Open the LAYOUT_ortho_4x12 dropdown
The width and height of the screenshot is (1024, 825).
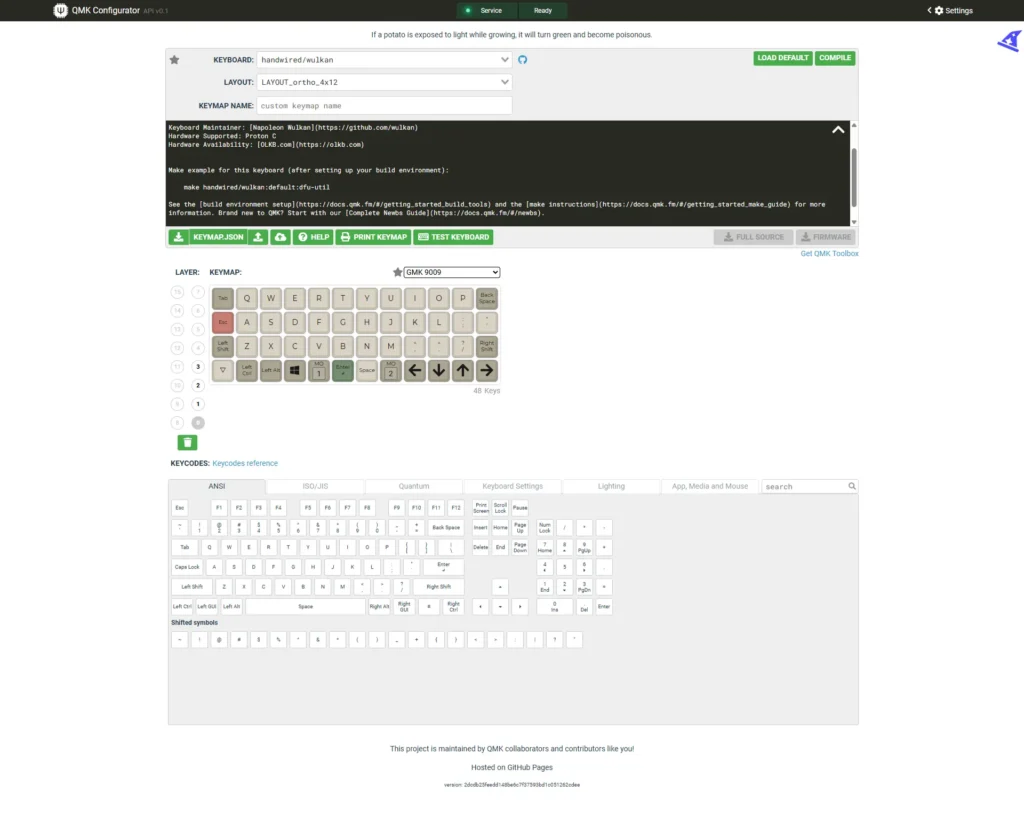click(x=384, y=82)
